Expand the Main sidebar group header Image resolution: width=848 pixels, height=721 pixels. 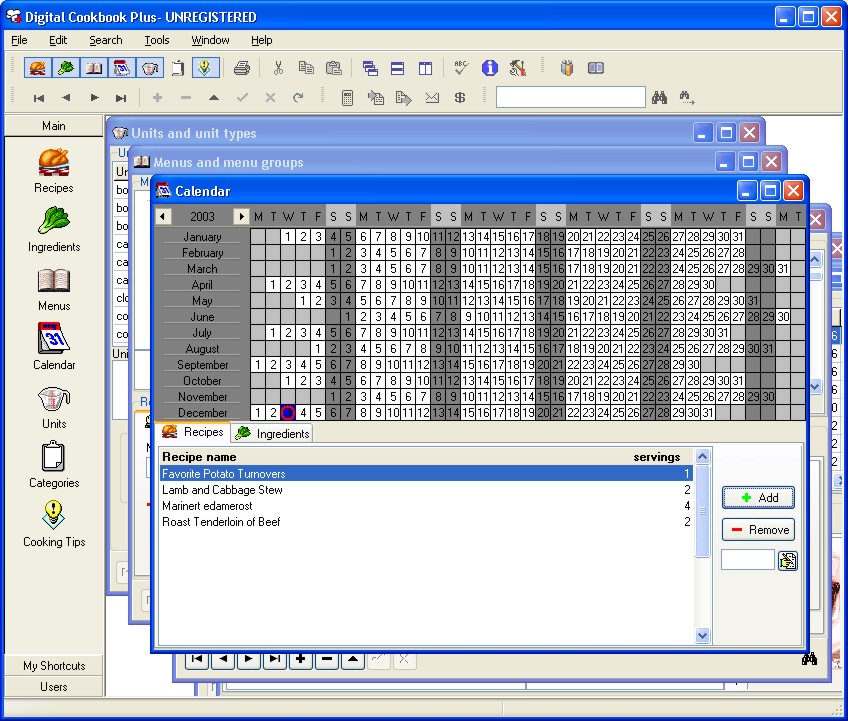coord(54,125)
